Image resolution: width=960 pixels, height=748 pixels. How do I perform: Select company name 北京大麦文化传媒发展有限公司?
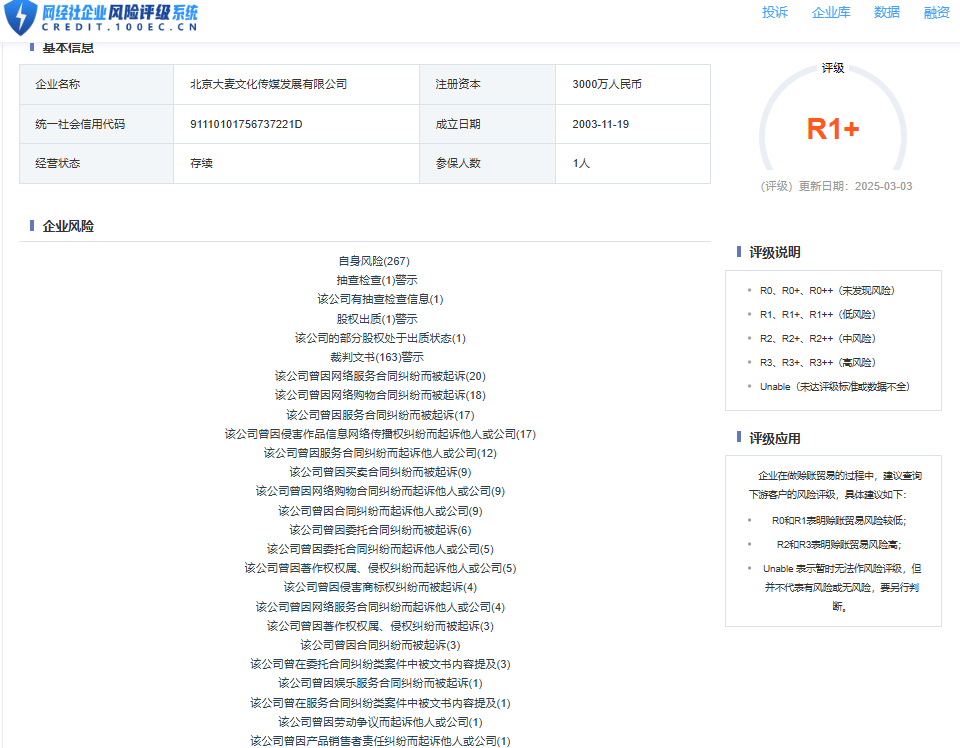coord(268,84)
